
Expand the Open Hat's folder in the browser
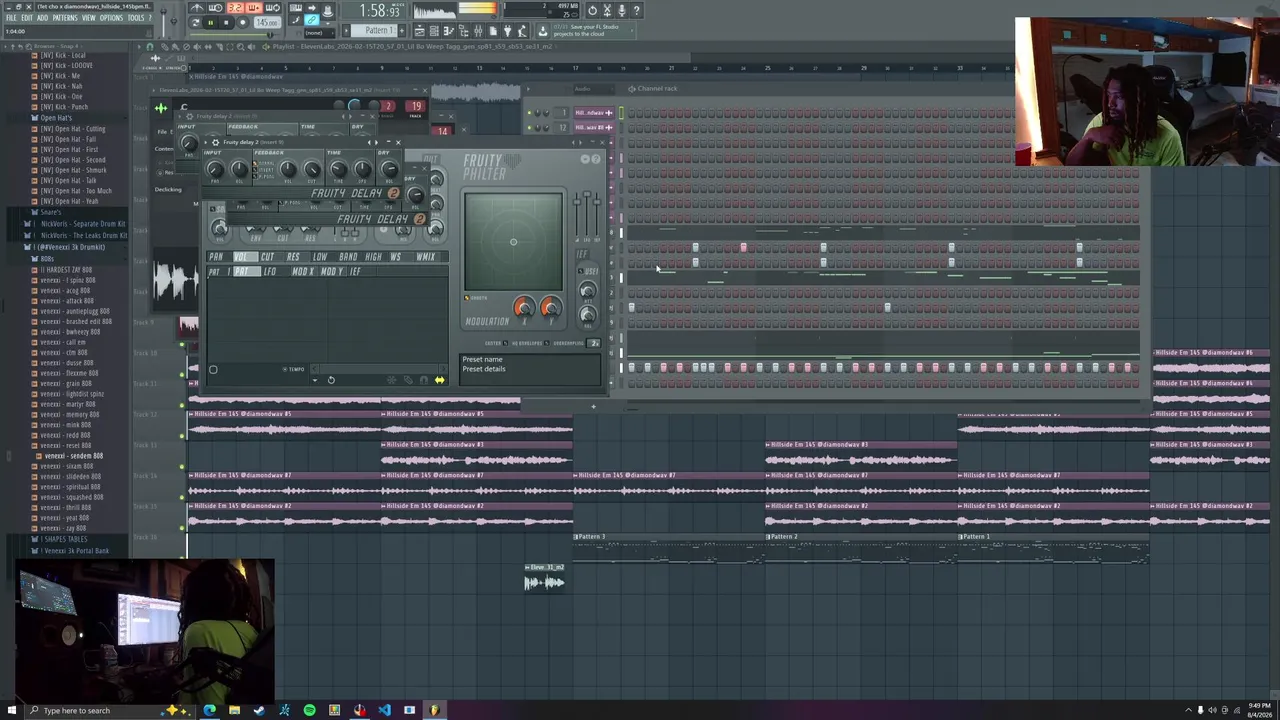56,118
